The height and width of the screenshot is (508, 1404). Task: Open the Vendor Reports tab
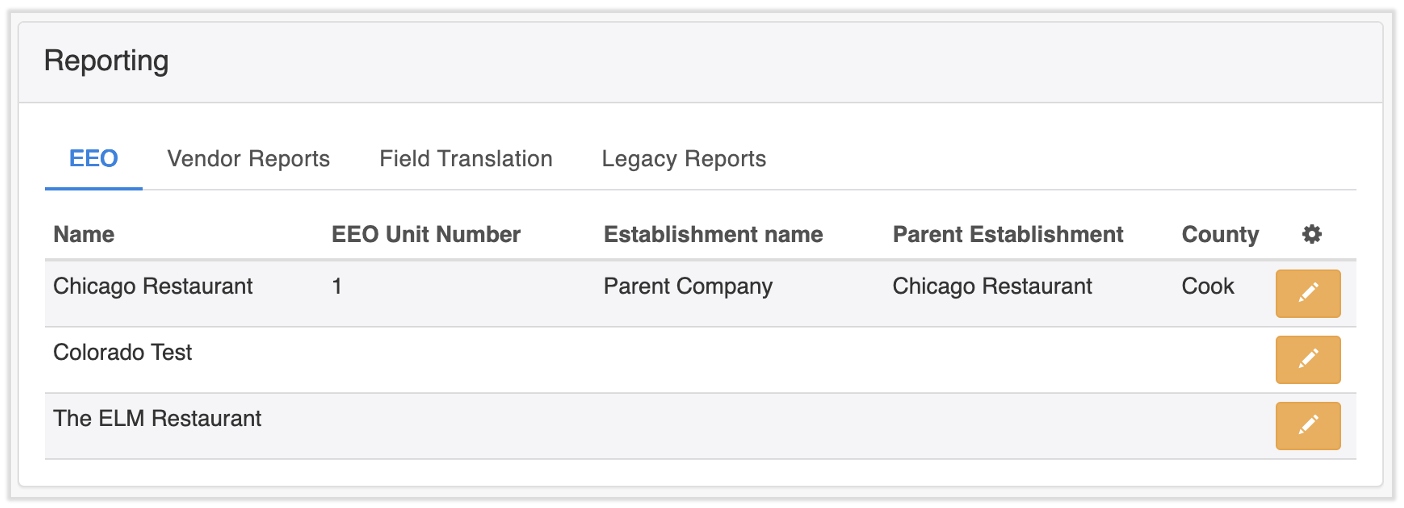248,159
